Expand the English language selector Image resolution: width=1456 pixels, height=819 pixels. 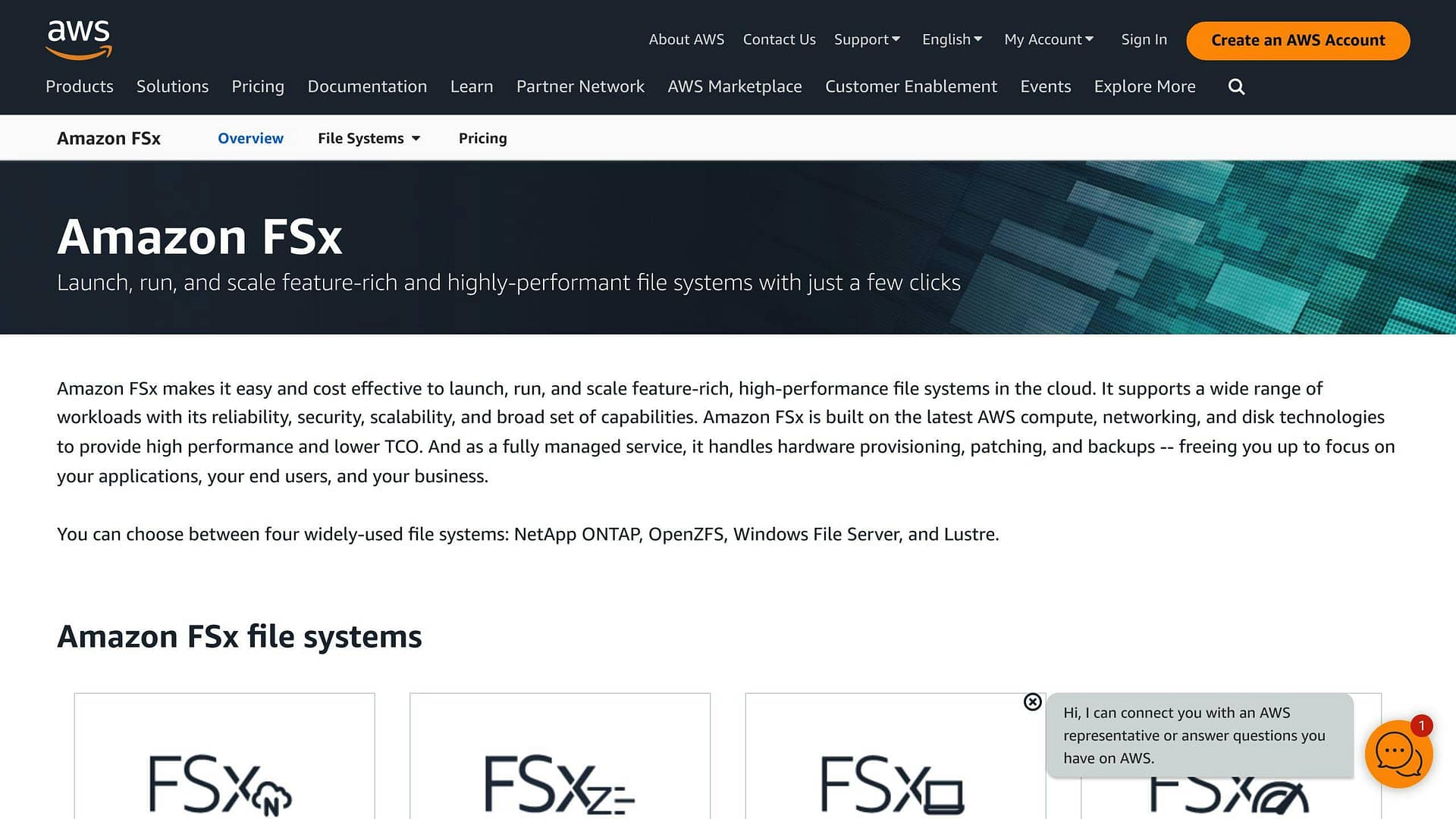(952, 39)
